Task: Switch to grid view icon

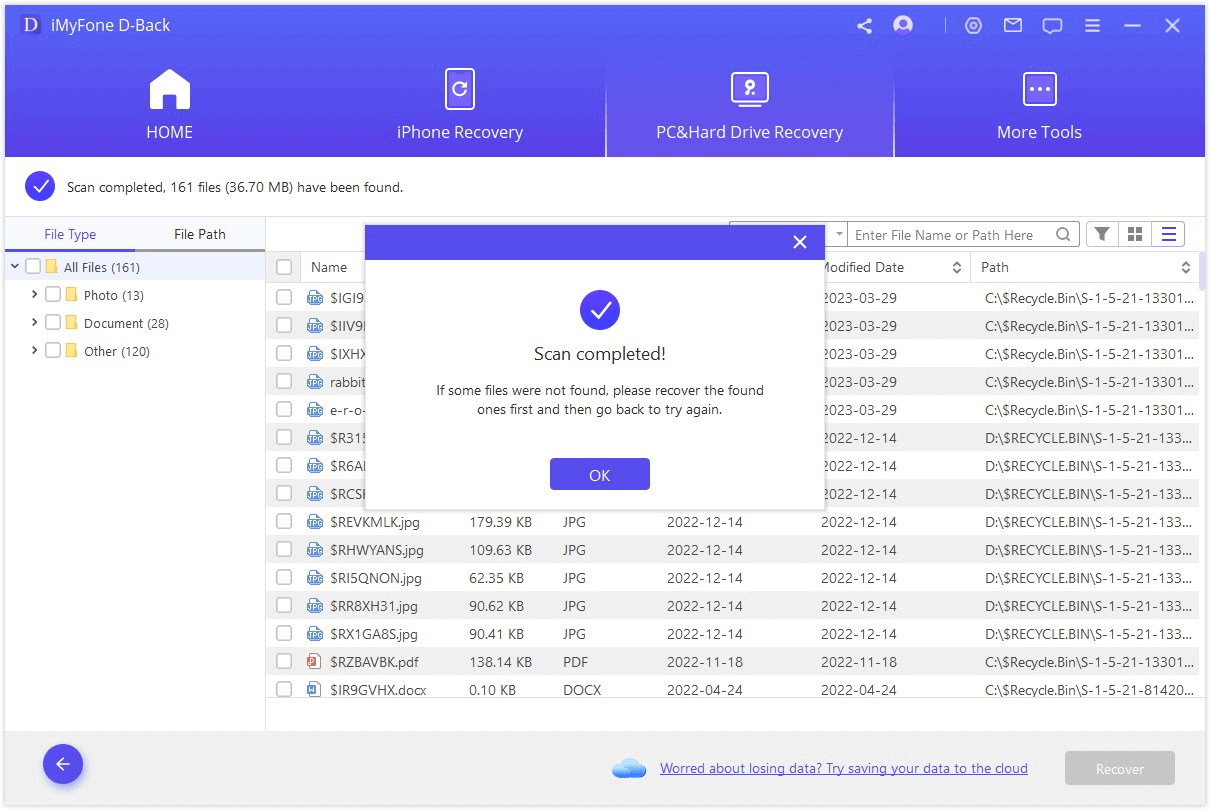Action: coord(1135,234)
